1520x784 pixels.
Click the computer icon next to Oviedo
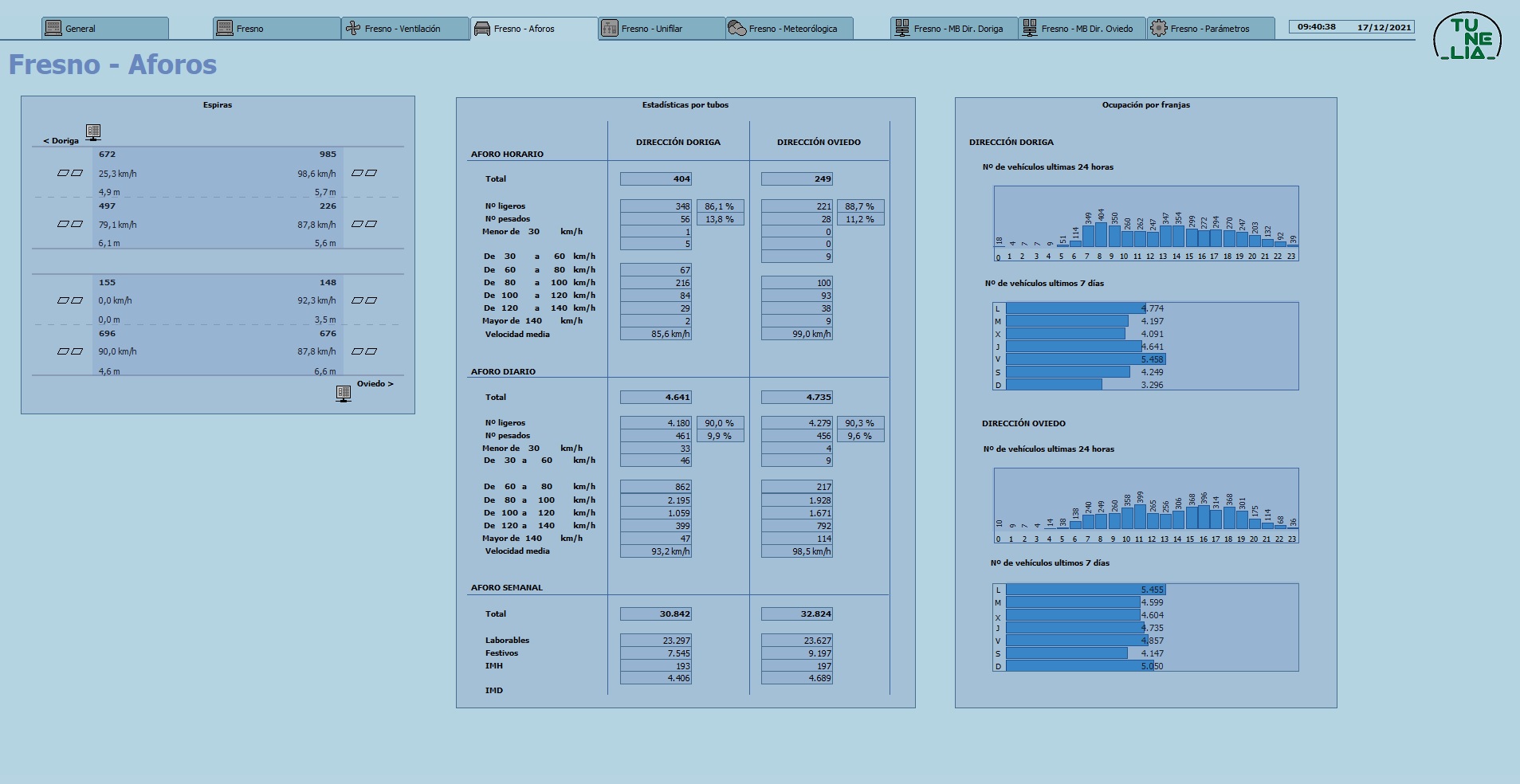[344, 394]
